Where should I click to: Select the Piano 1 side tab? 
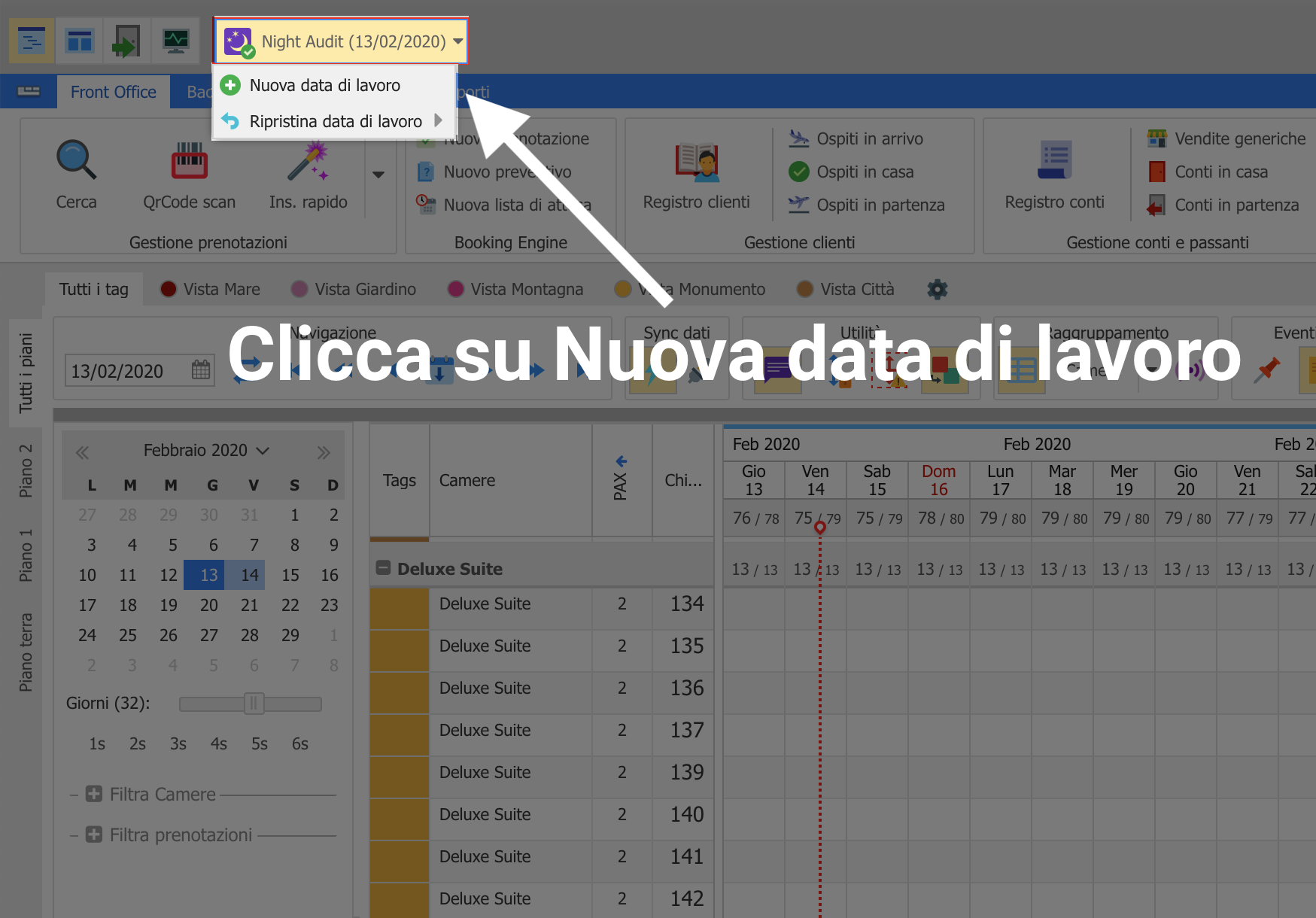click(x=26, y=555)
